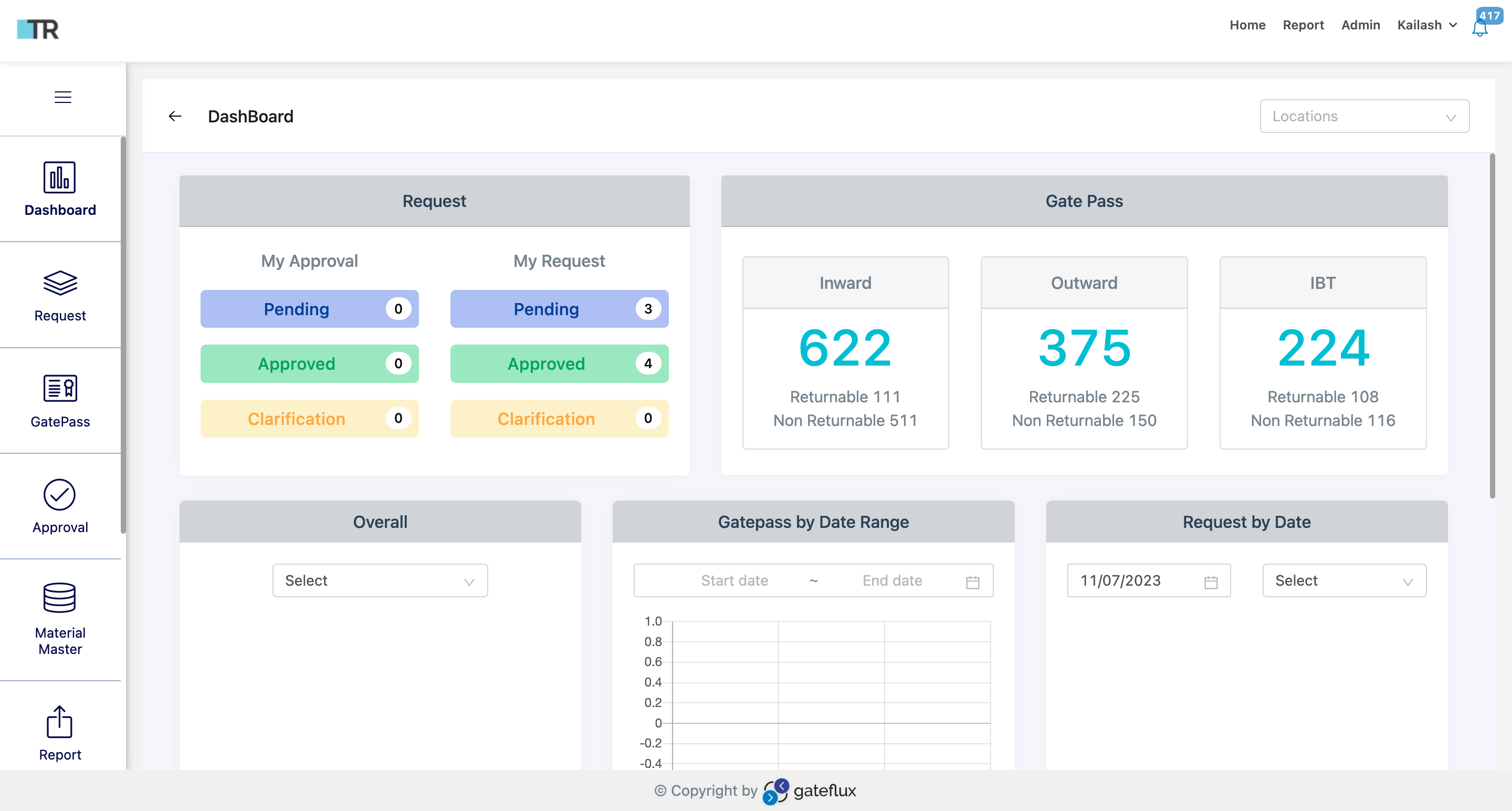Open Material Master in the sidebar
This screenshot has width=1512, height=811.
point(60,618)
